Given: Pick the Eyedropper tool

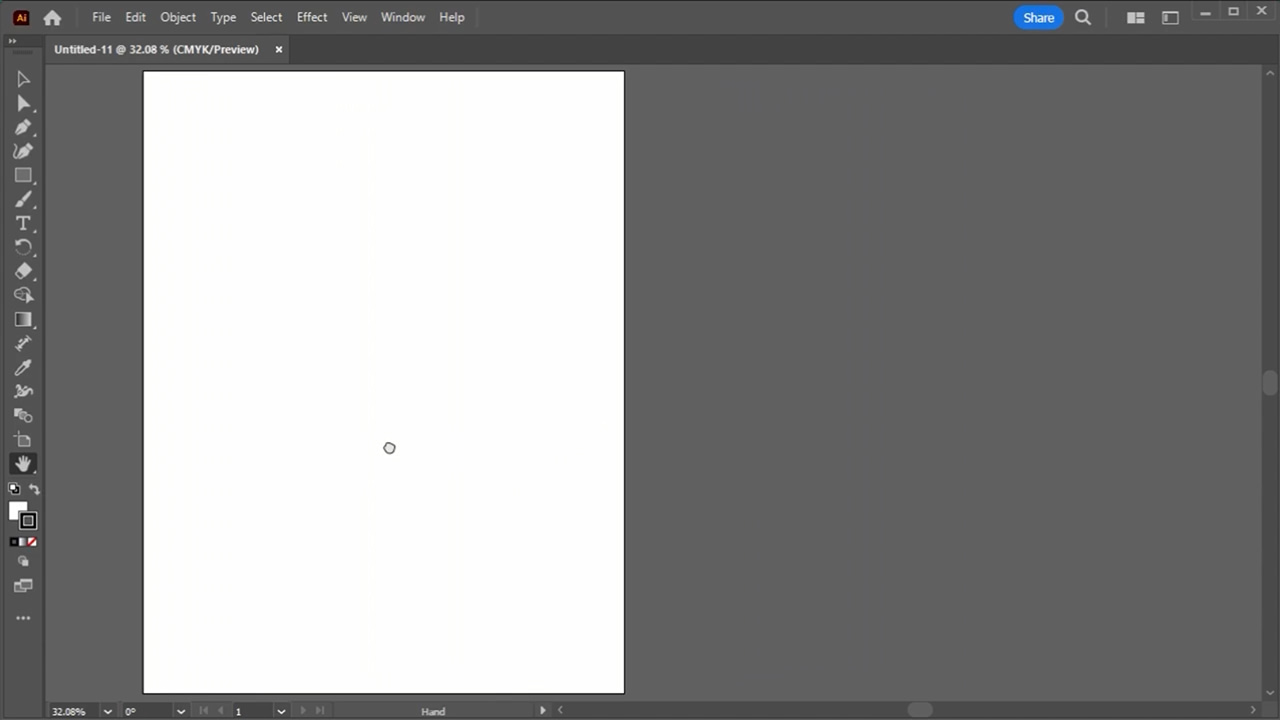Looking at the screenshot, I should 23,367.
